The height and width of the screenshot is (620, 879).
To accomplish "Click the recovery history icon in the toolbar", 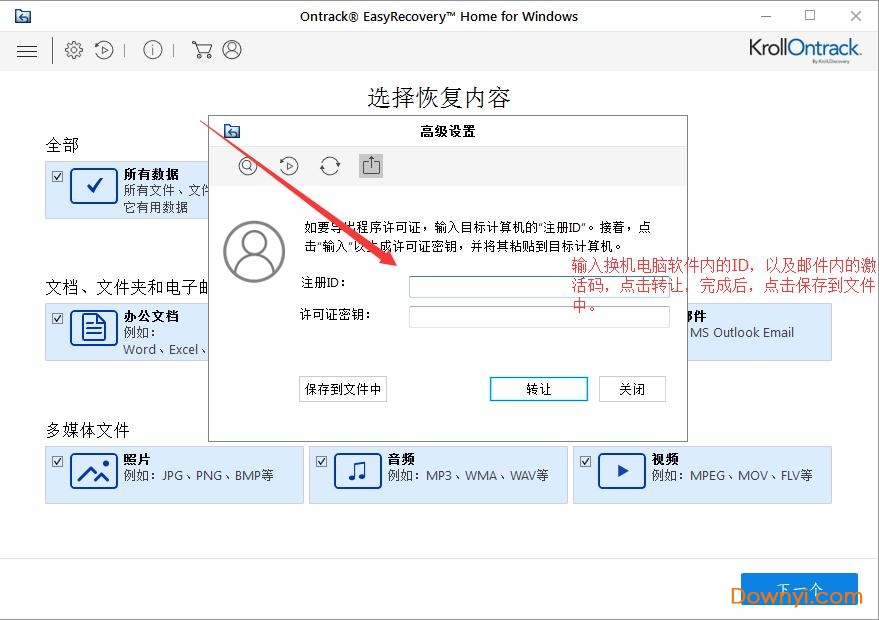I will coord(104,49).
